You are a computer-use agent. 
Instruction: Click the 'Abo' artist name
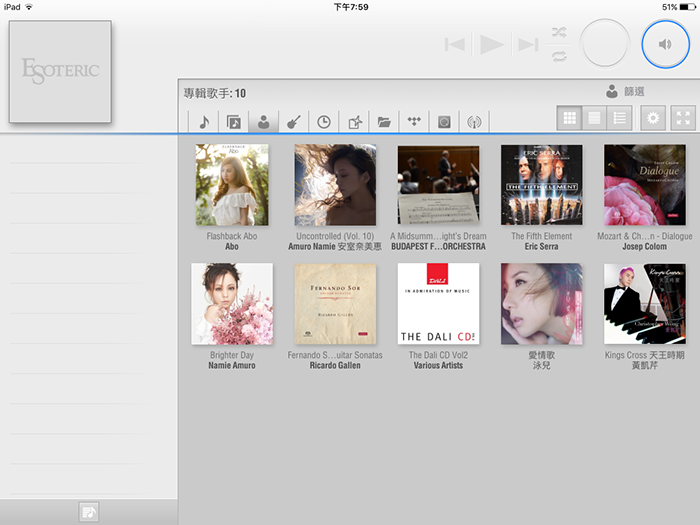pyautogui.click(x=232, y=246)
